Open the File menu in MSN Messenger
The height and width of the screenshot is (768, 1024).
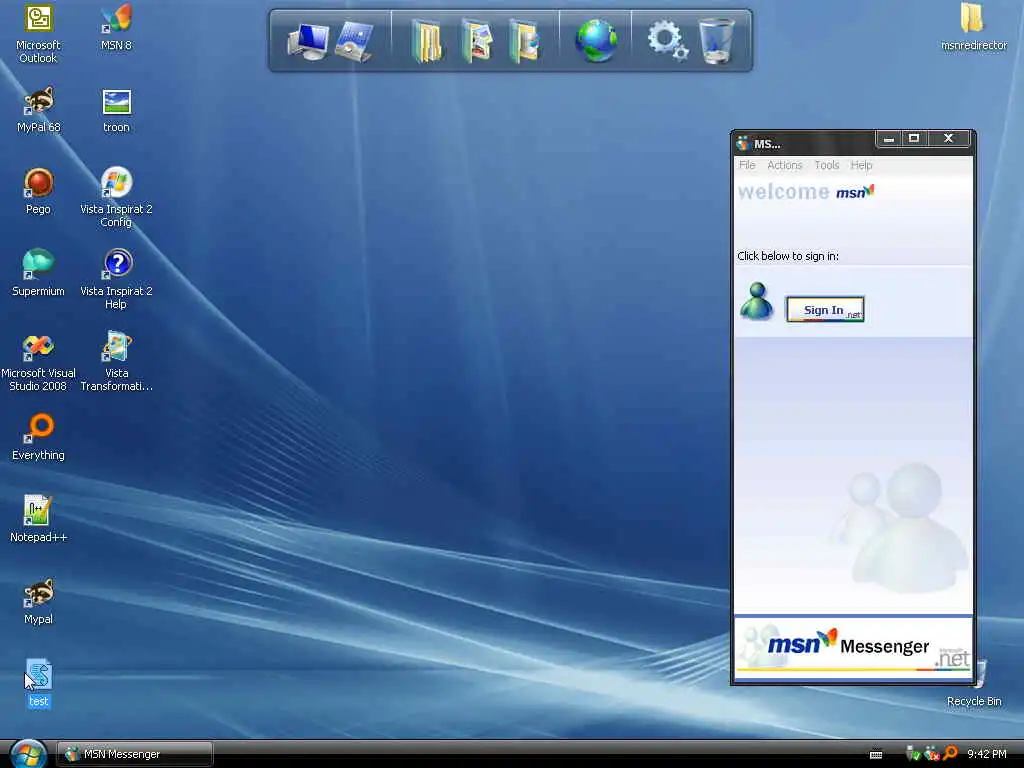747,165
